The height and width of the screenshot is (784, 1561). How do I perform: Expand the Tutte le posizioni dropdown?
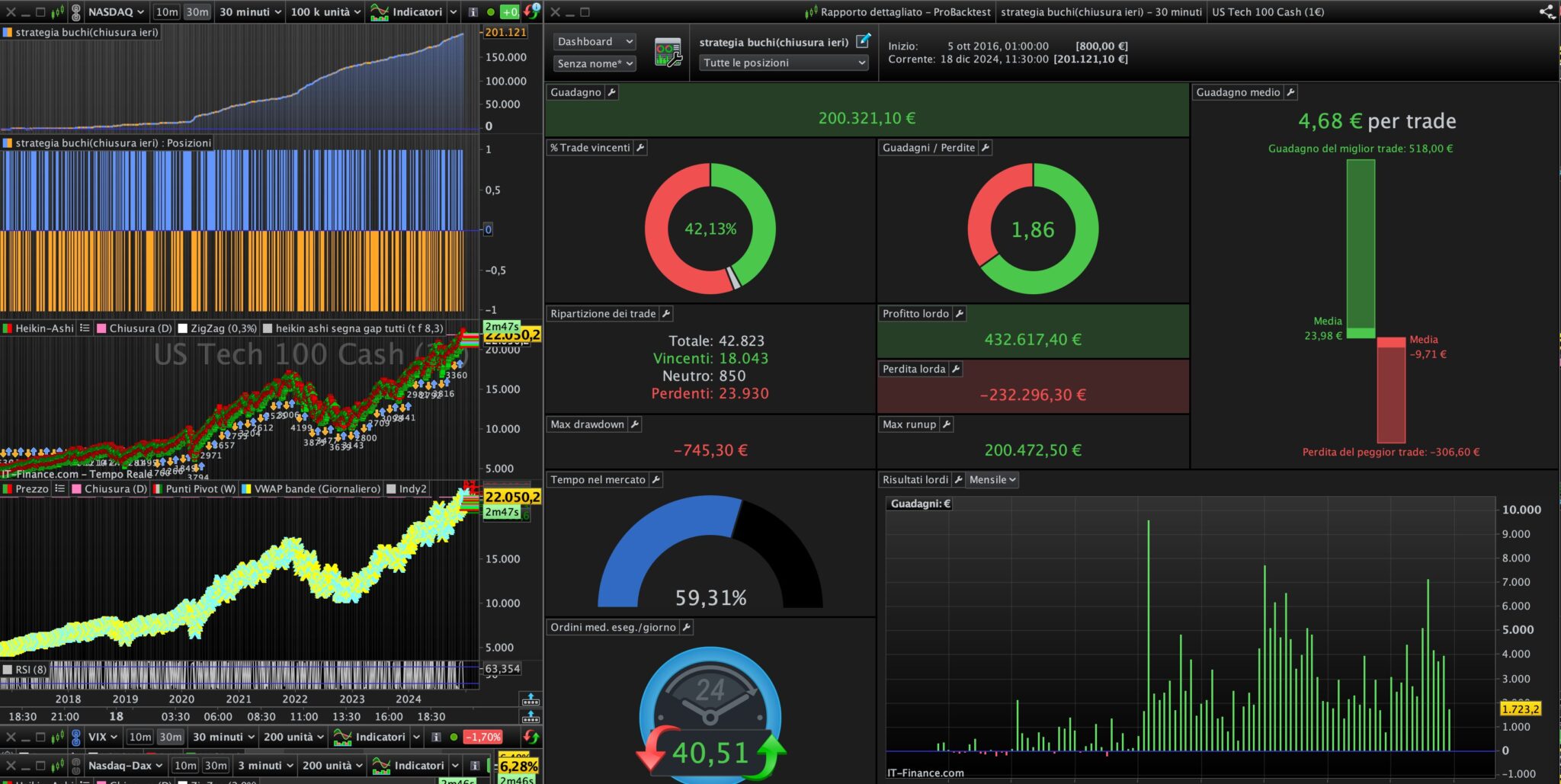[784, 62]
